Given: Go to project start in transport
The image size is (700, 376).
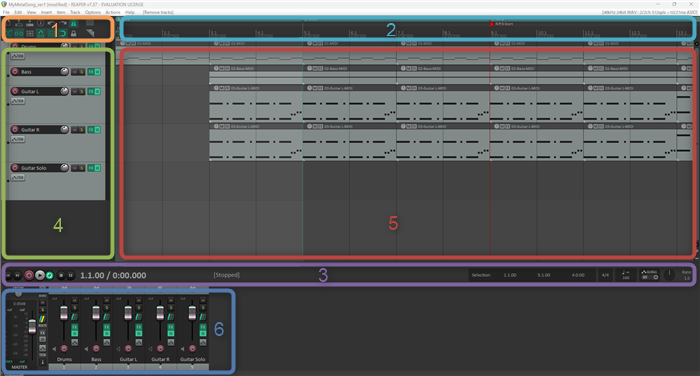Looking at the screenshot, I should pyautogui.click(x=8, y=276).
